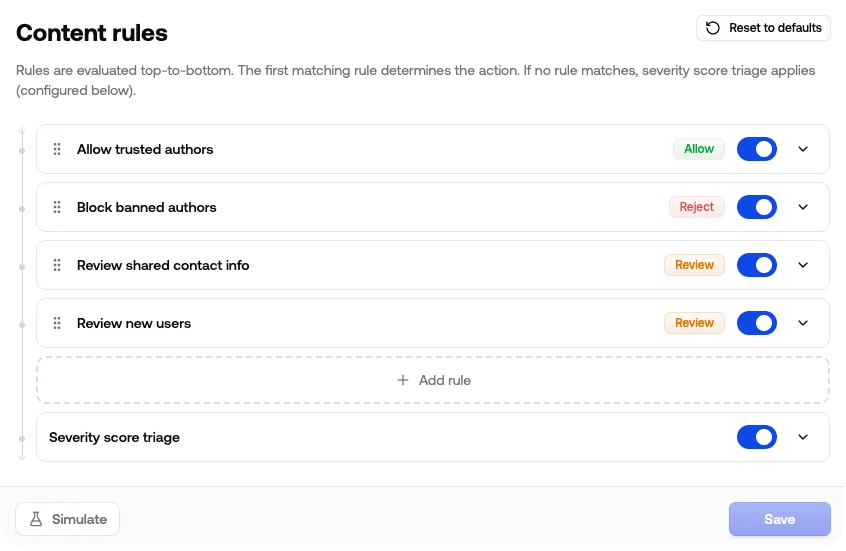Click drag handle for Review new users

[57, 323]
